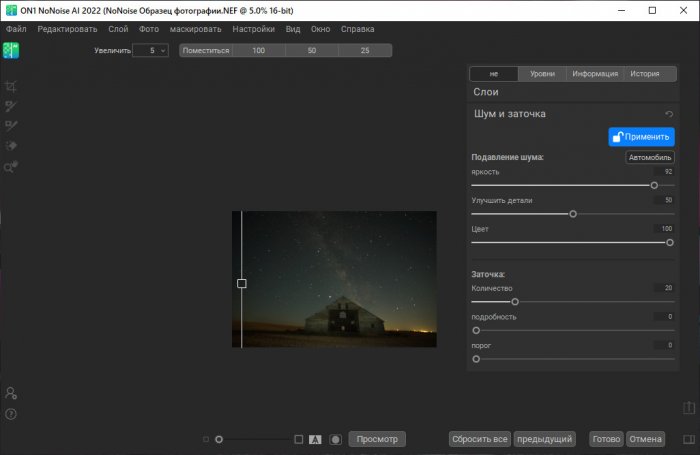
Task: Click the NoNoise AI module icon
Action: tap(12, 52)
